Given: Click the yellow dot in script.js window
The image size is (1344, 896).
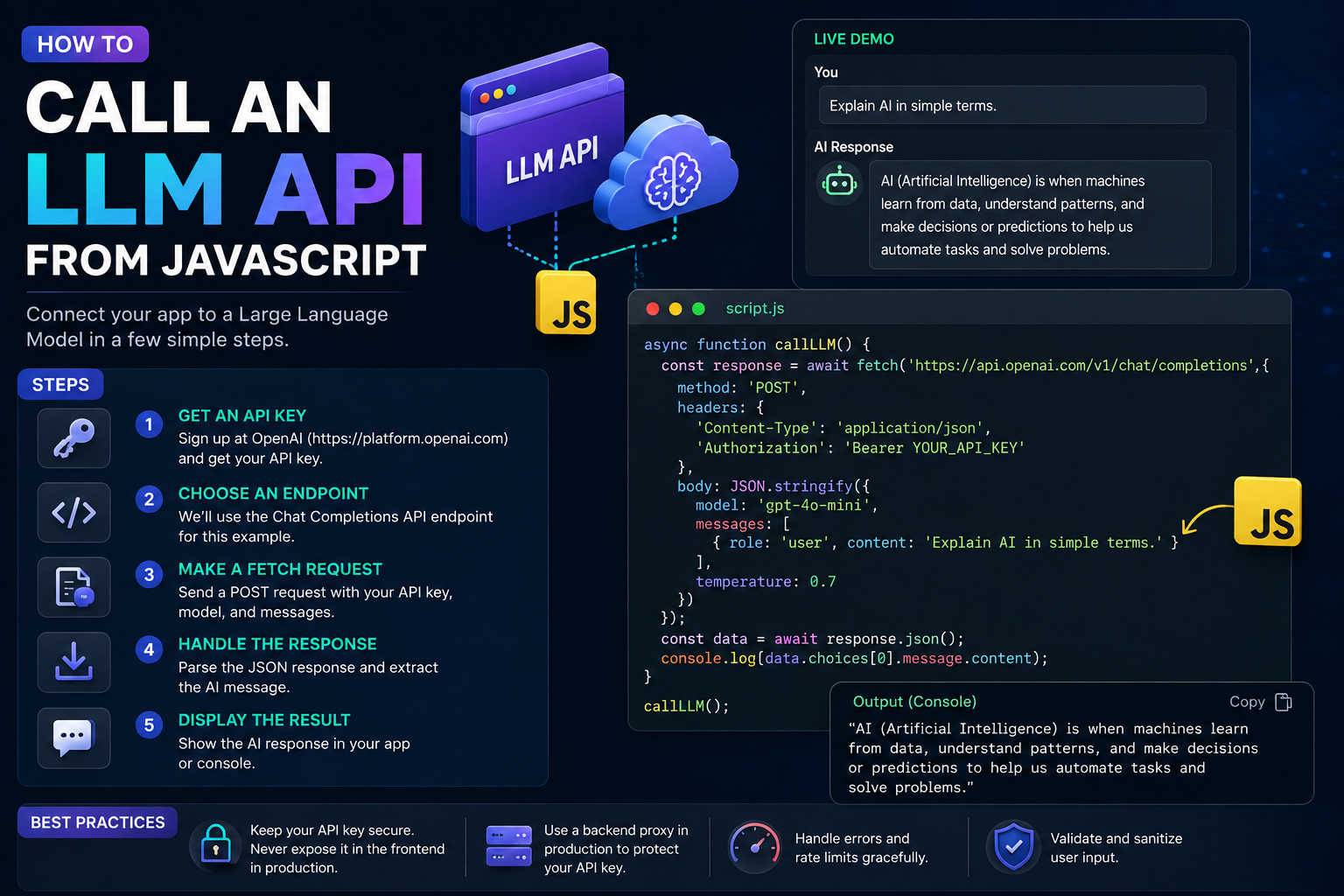Looking at the screenshot, I should click(675, 309).
